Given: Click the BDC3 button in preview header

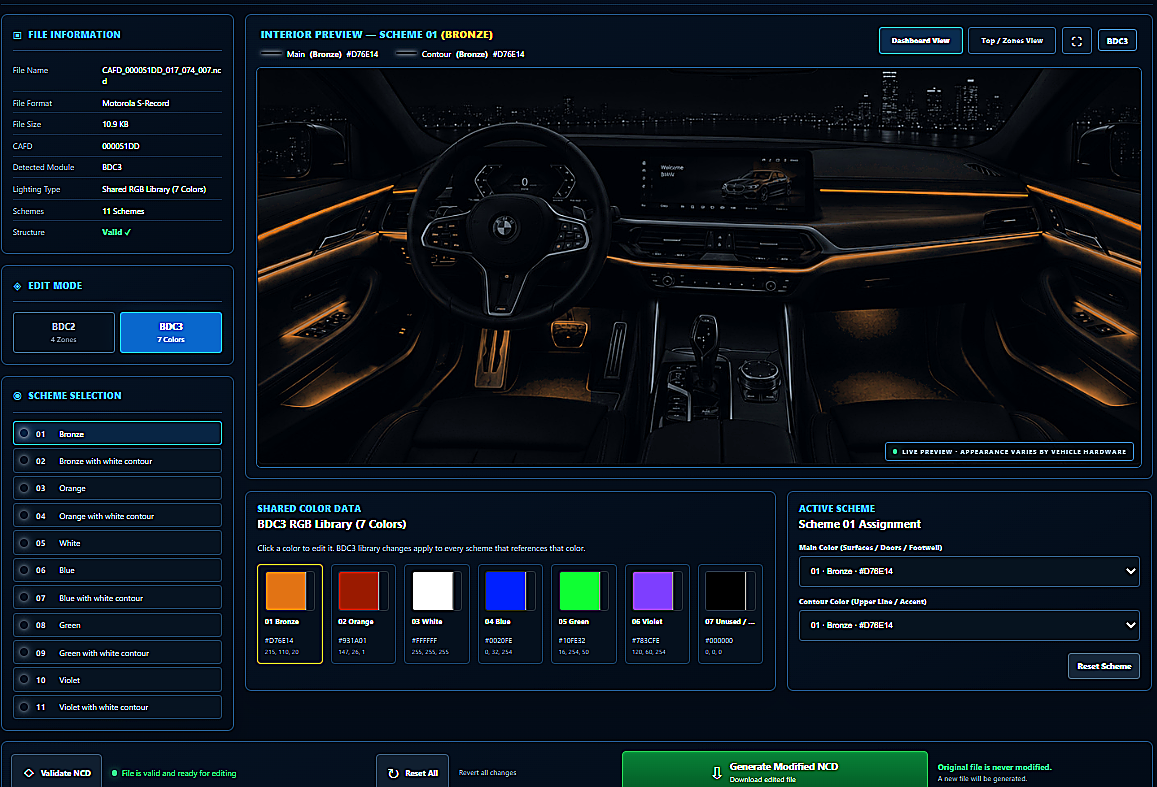Looking at the screenshot, I should coord(1117,41).
